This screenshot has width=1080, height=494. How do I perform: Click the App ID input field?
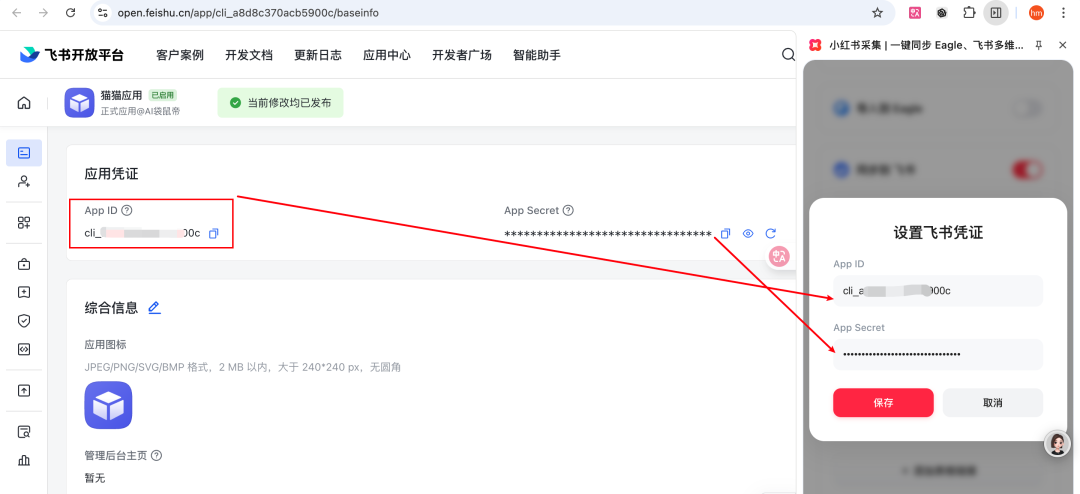coord(938,291)
